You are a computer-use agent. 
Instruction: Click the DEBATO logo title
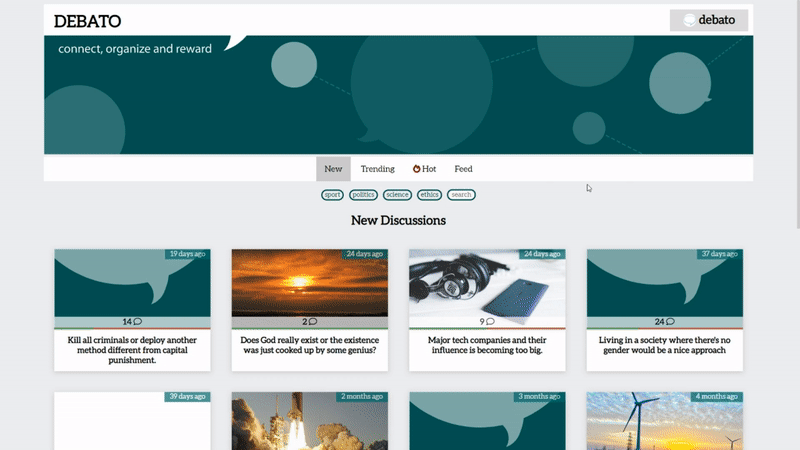click(x=87, y=21)
